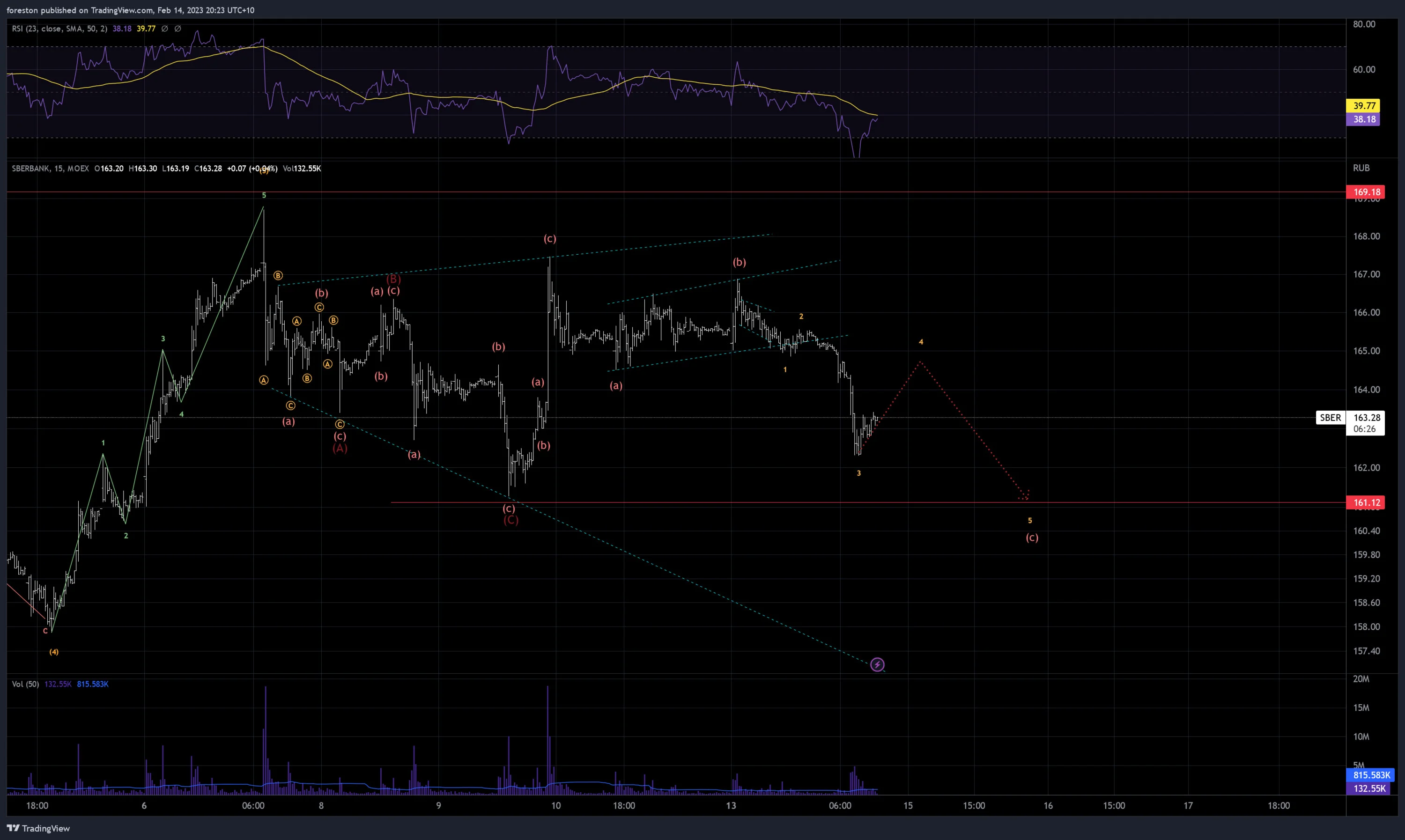This screenshot has height=840, width=1405.
Task: Click date 9 on the time axis
Action: coord(438,805)
